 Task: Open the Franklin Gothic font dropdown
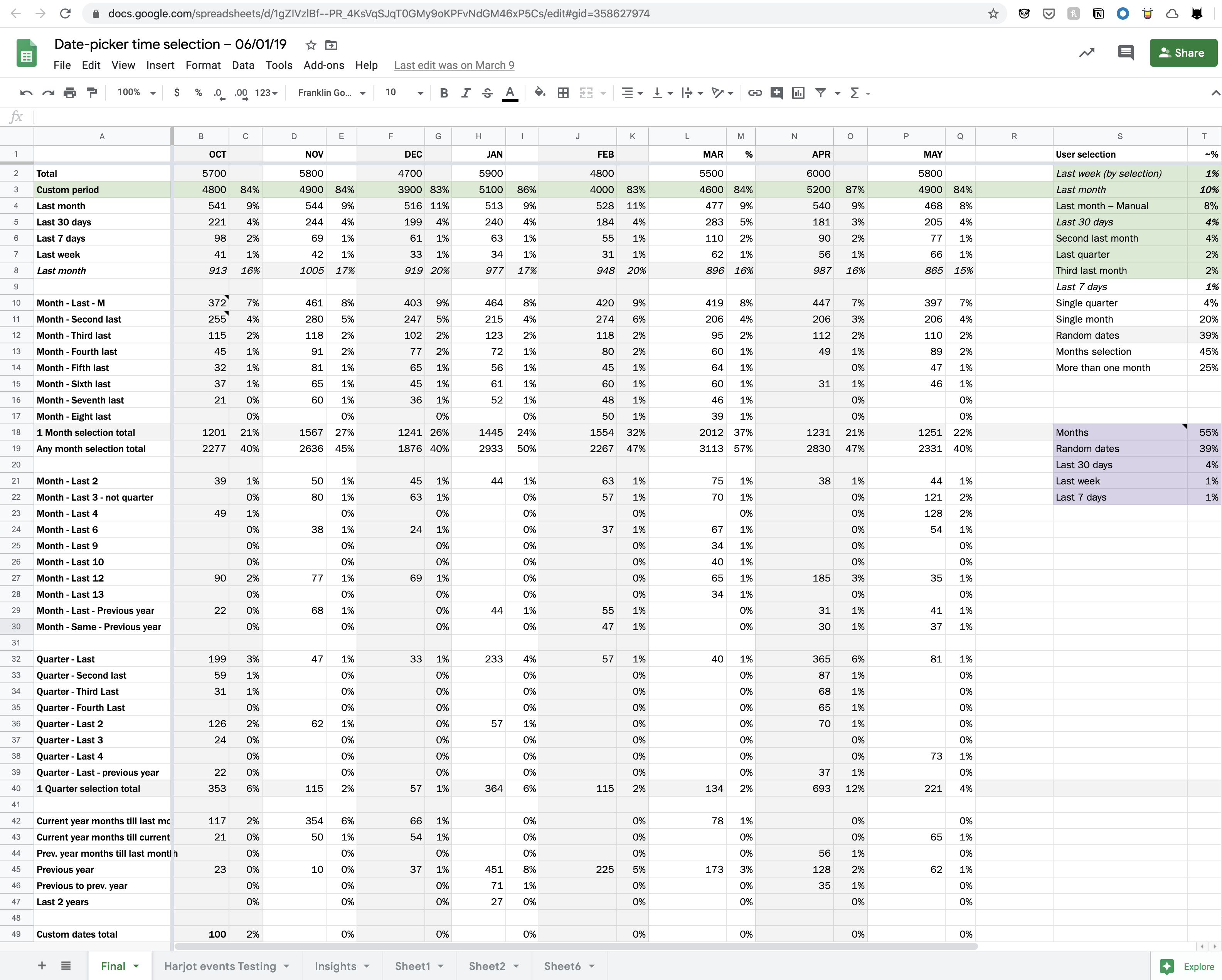click(332, 93)
